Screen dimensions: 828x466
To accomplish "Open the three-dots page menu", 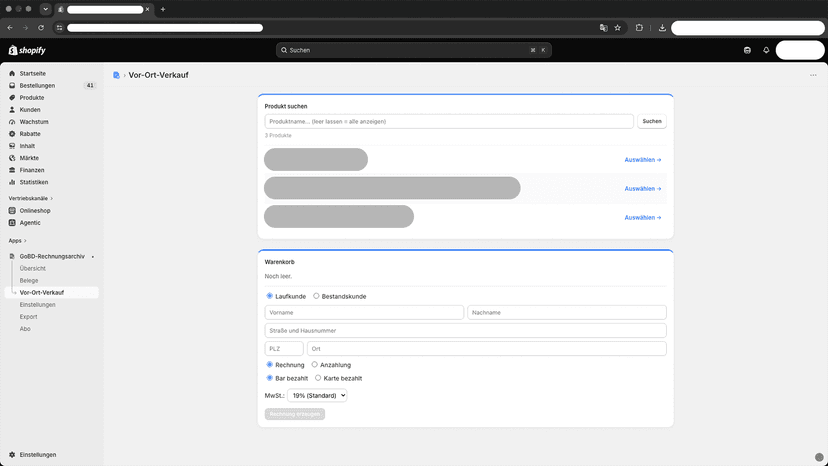I will (x=813, y=75).
